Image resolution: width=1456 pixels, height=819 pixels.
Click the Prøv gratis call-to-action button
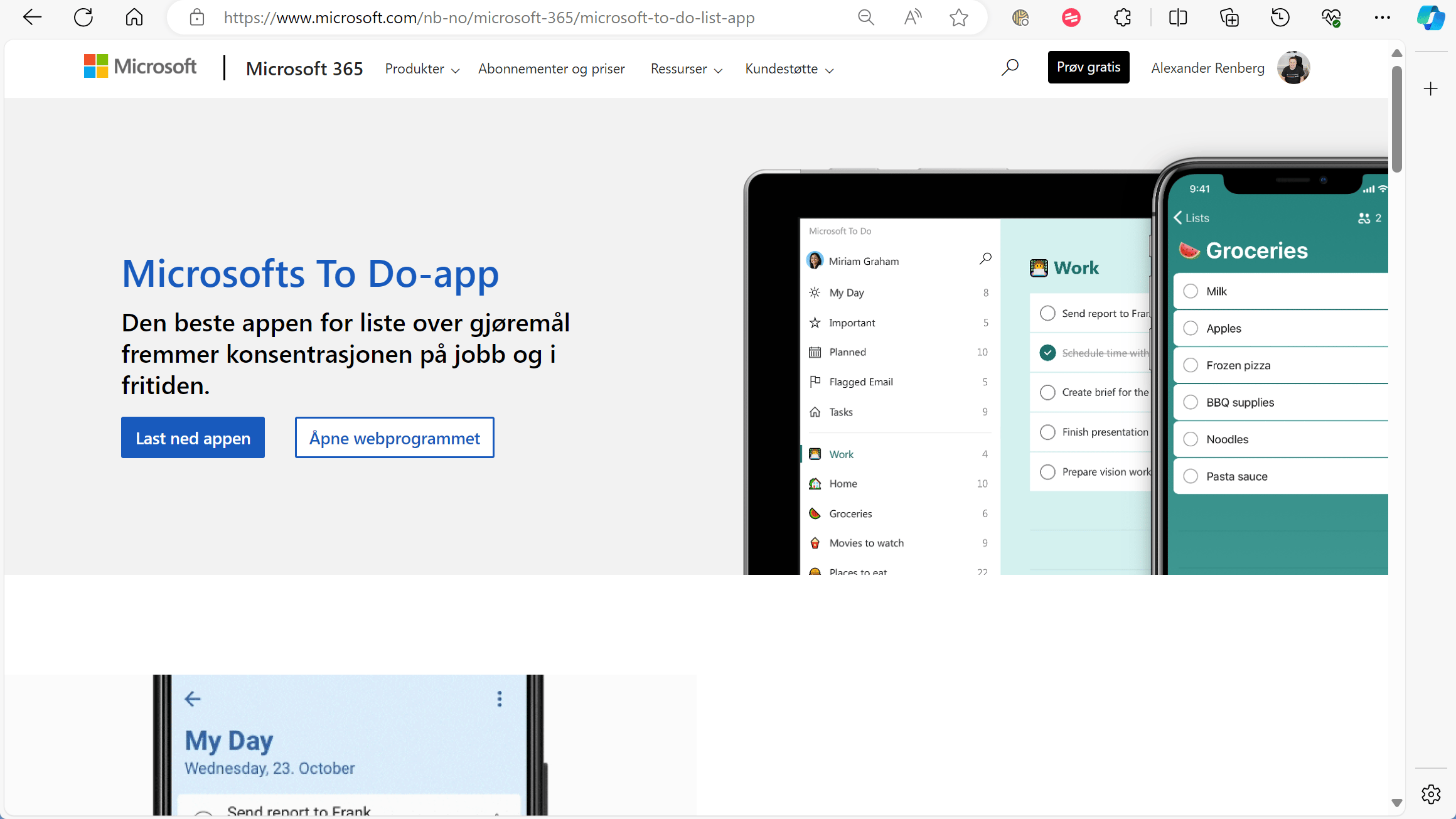1088,67
